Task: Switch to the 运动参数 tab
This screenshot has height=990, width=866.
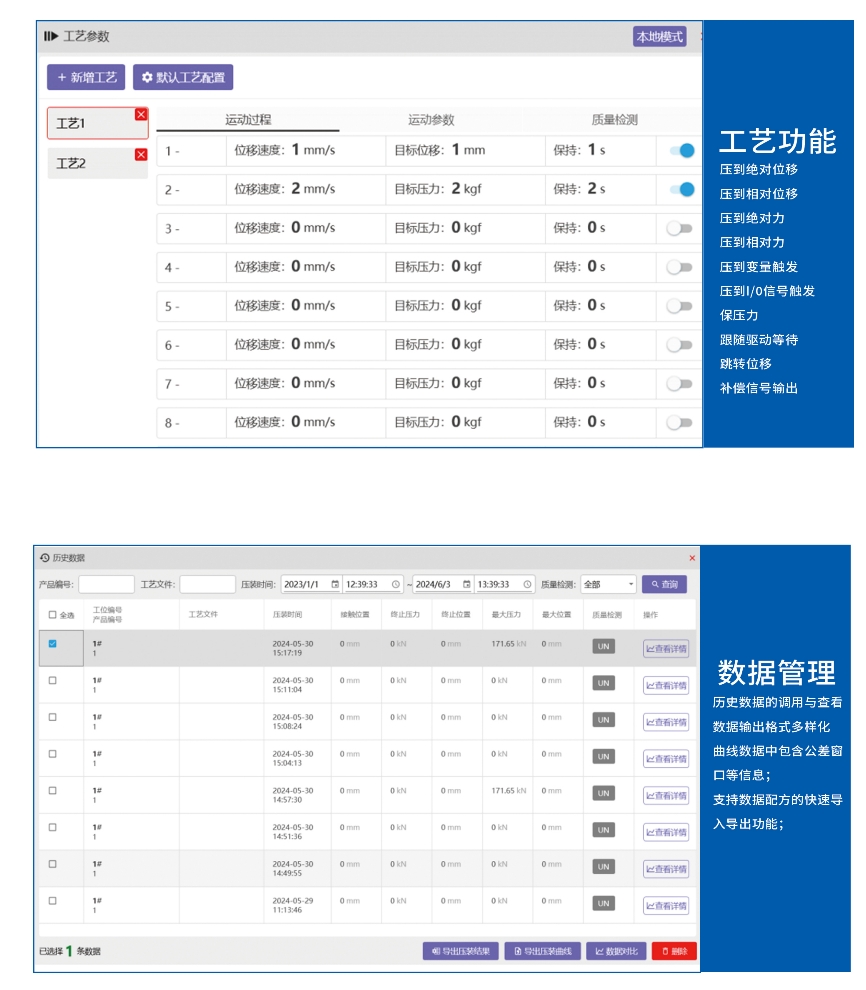Action: [x=431, y=120]
